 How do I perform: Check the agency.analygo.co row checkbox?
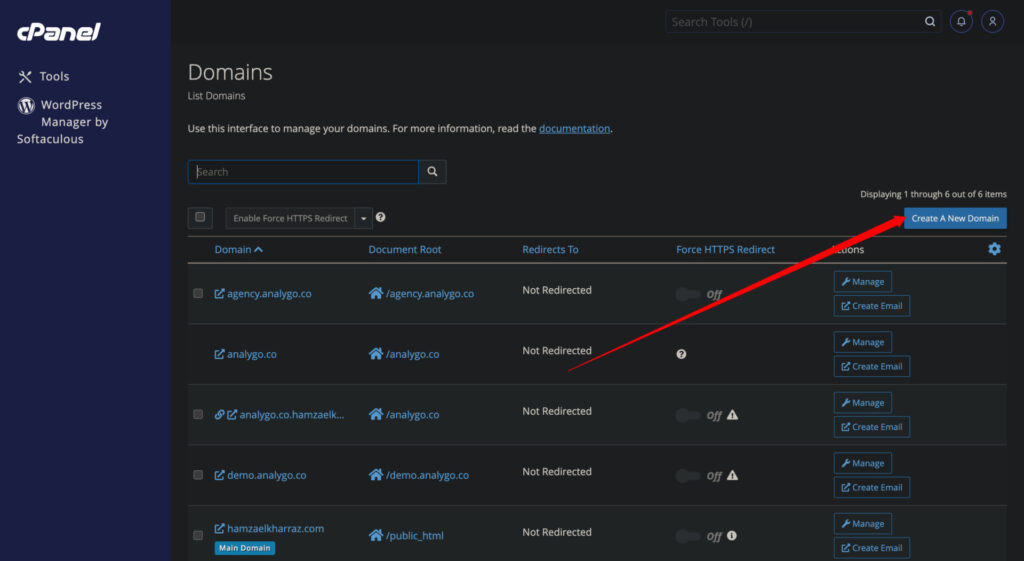198,294
